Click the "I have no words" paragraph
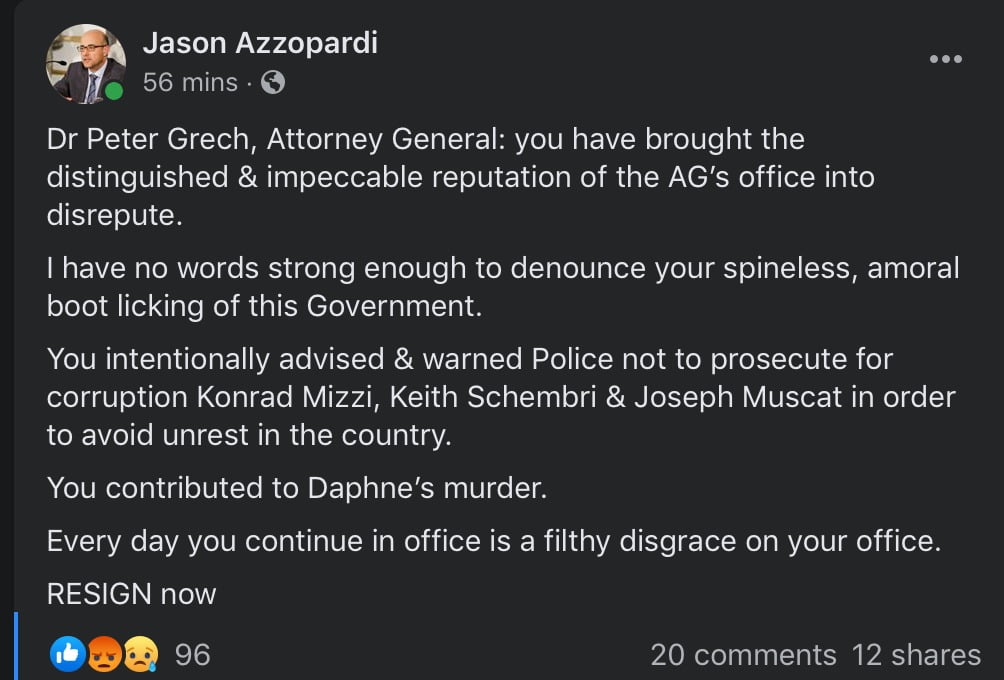 (x=502, y=286)
